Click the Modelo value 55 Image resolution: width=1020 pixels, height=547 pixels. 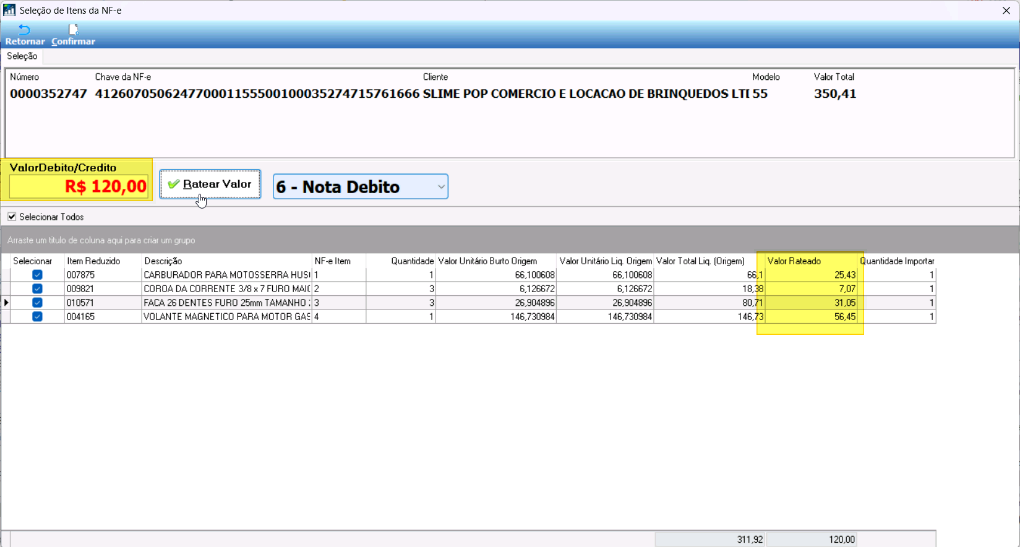760,94
